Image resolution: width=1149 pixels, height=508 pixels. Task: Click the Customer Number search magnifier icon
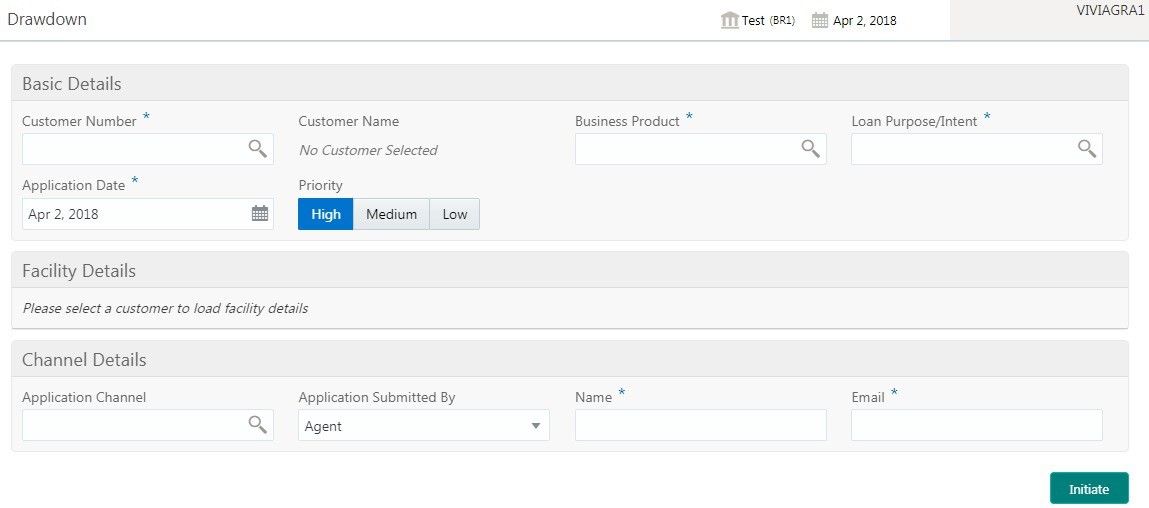(257, 149)
